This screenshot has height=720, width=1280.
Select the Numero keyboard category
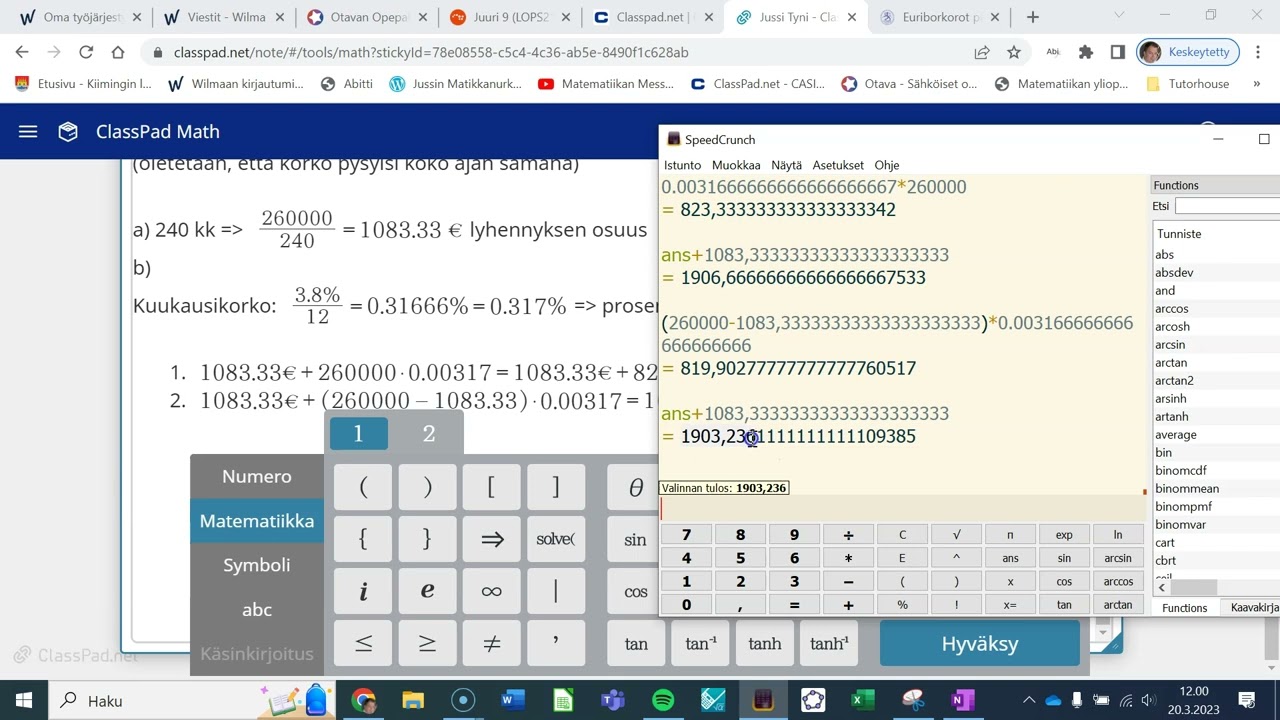click(x=257, y=476)
